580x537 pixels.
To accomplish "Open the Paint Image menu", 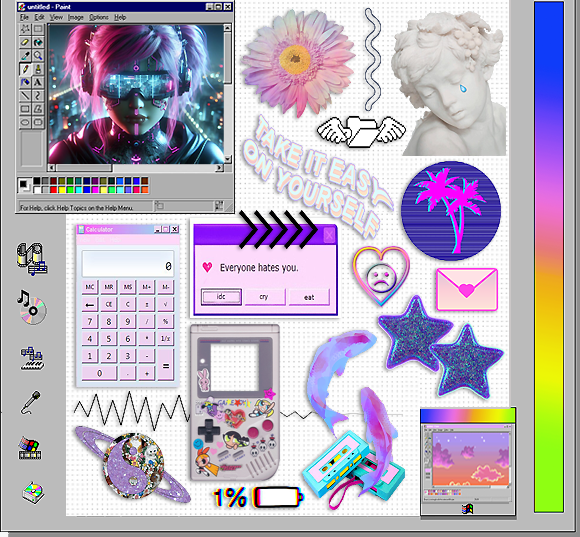I will tap(75, 17).
